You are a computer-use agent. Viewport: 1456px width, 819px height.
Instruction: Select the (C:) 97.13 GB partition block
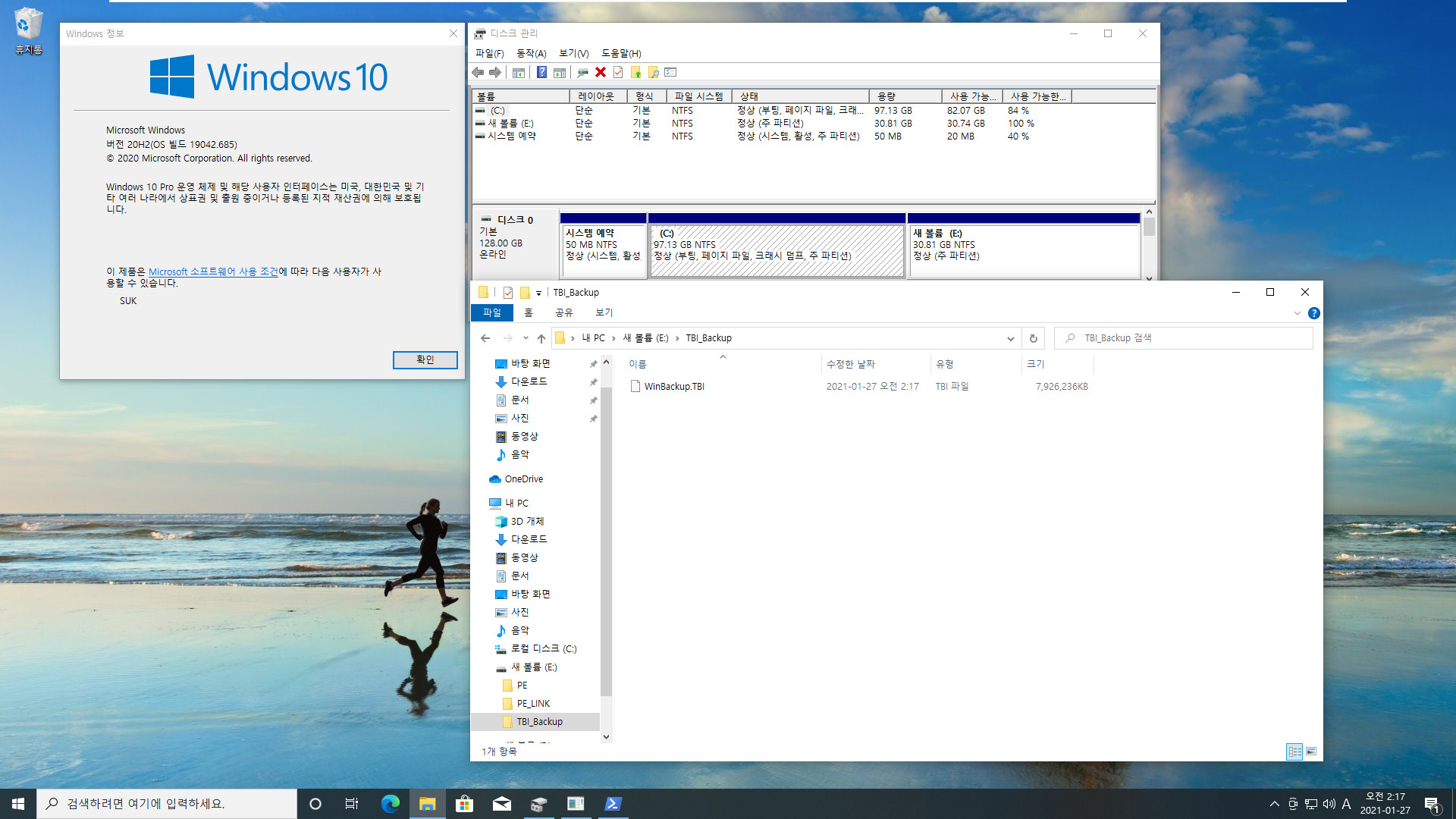777,245
